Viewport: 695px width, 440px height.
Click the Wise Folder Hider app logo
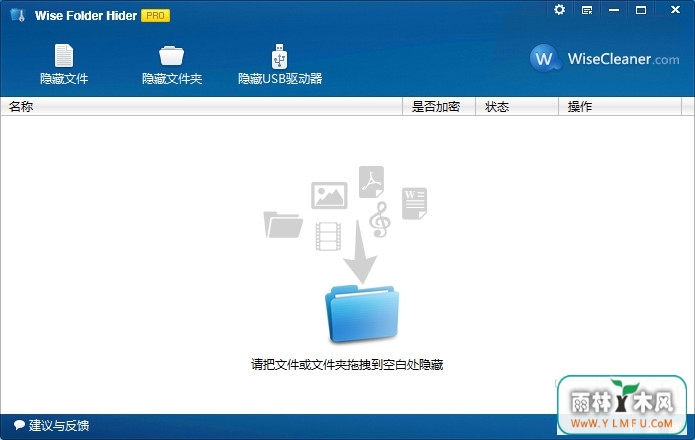pyautogui.click(x=18, y=15)
